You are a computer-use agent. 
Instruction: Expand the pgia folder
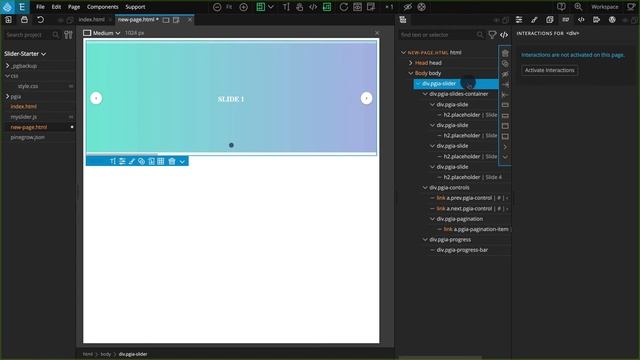click(x=7, y=97)
